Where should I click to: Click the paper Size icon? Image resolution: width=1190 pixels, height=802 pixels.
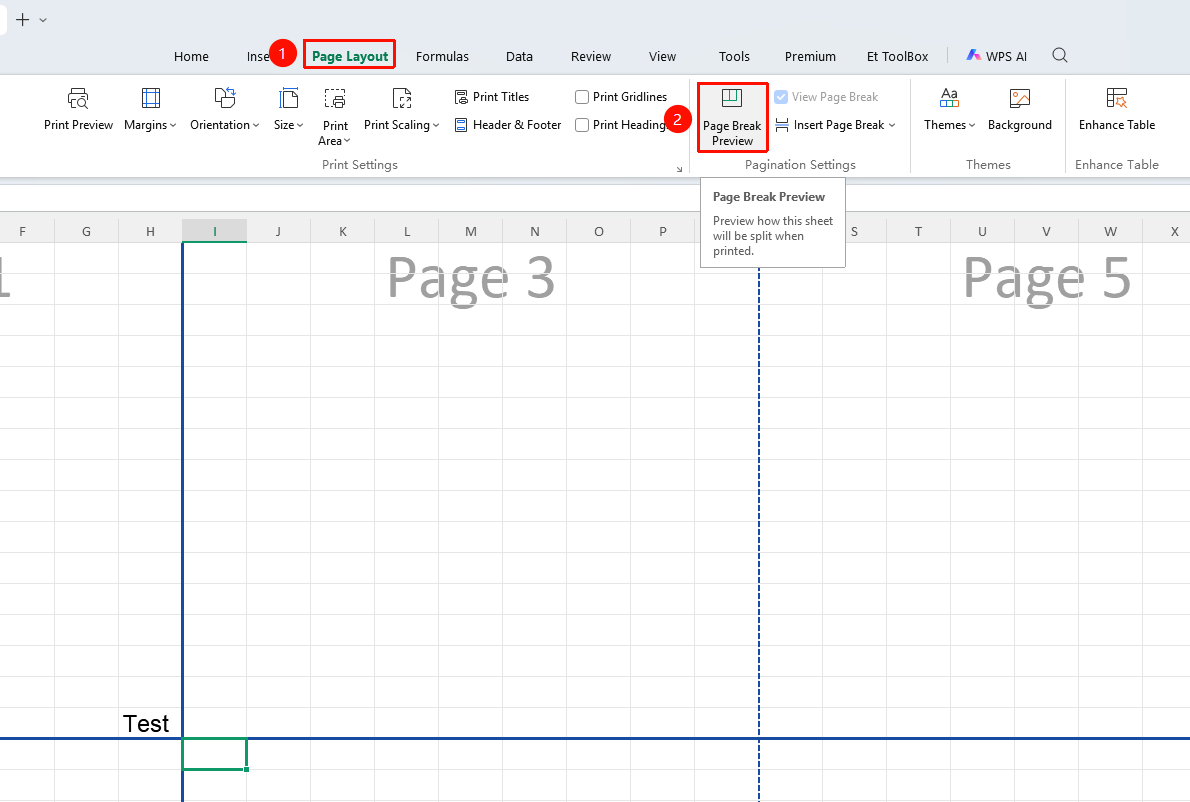click(x=288, y=99)
